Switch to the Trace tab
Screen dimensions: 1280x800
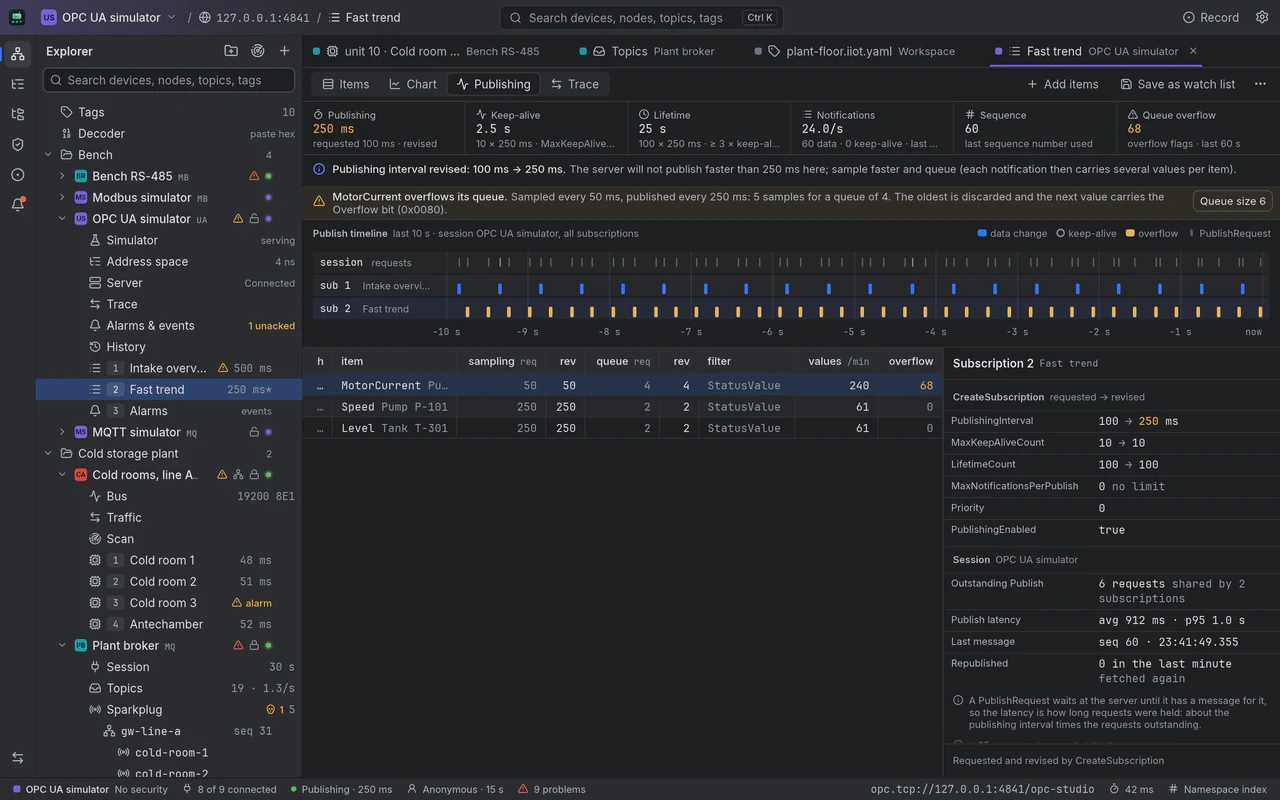coord(574,84)
